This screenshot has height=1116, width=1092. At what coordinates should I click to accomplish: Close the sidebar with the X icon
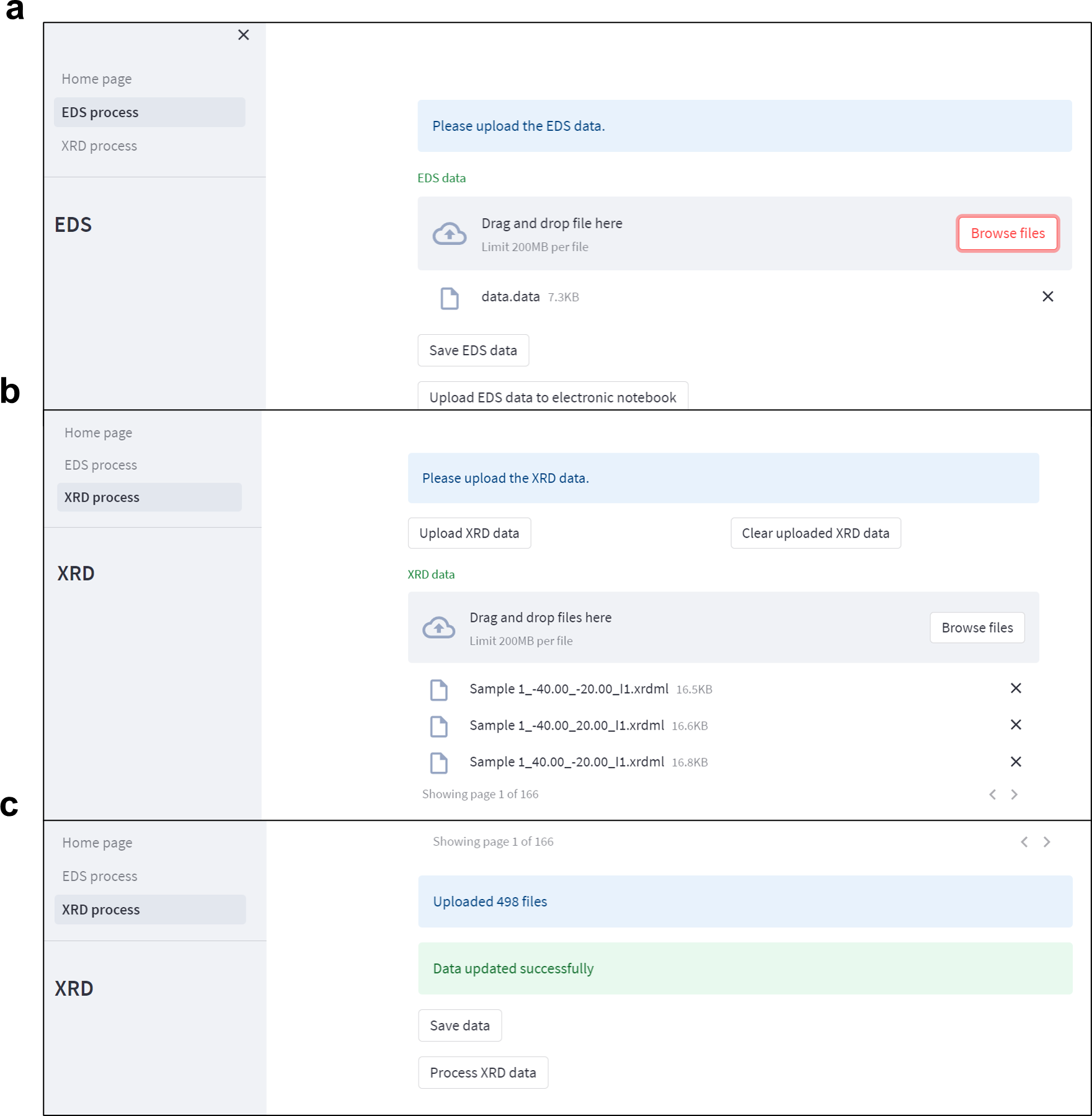point(243,35)
